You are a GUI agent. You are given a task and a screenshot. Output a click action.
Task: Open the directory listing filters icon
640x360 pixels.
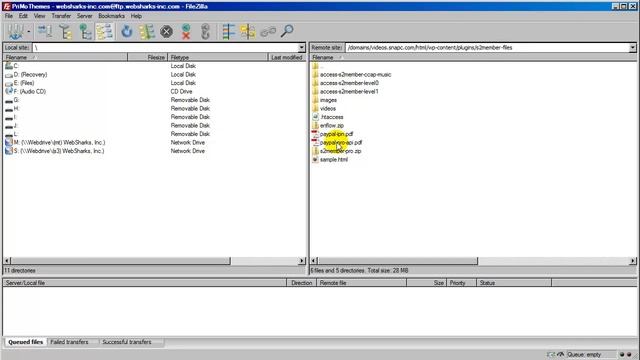(x=229, y=31)
